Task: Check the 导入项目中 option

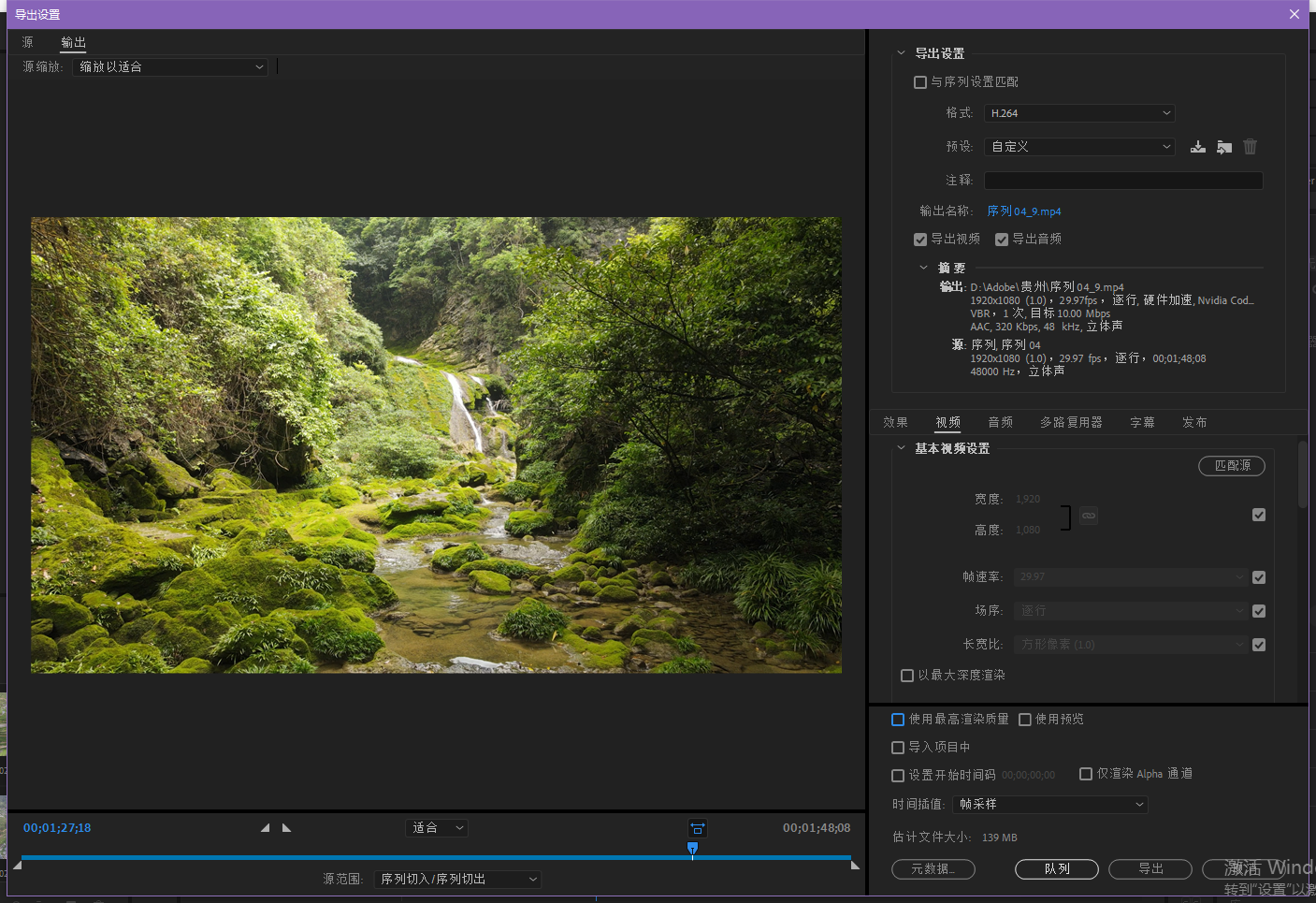Action: [x=898, y=748]
